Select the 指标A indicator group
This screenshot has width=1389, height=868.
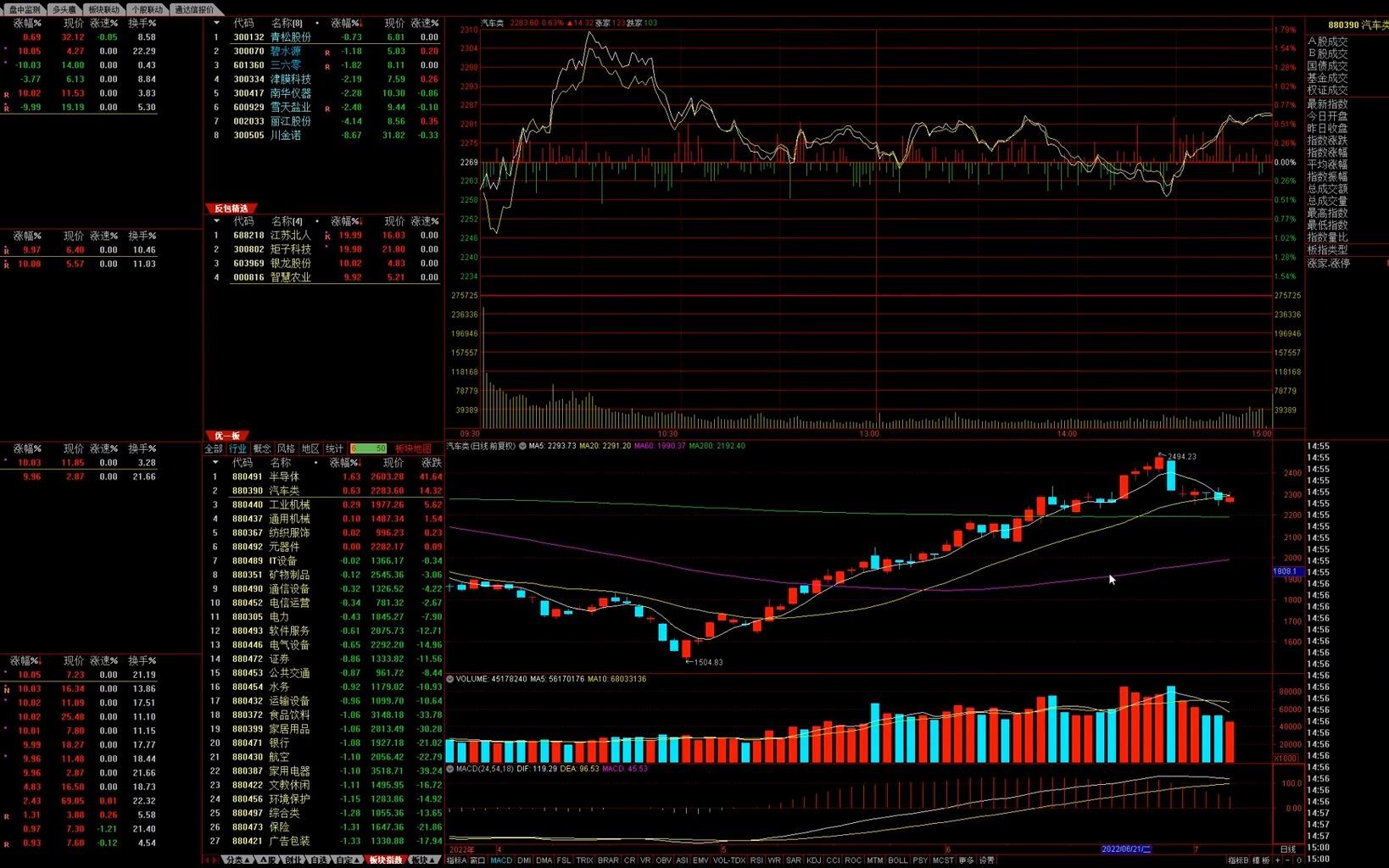pyautogui.click(x=456, y=860)
